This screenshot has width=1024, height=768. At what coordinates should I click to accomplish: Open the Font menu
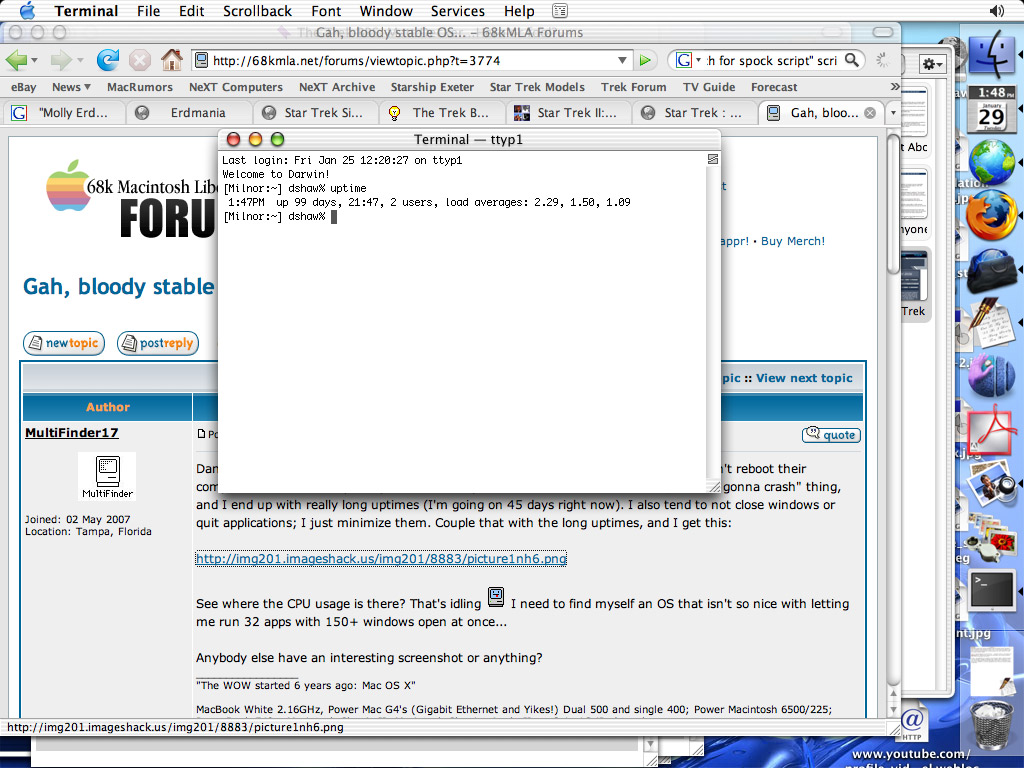326,11
